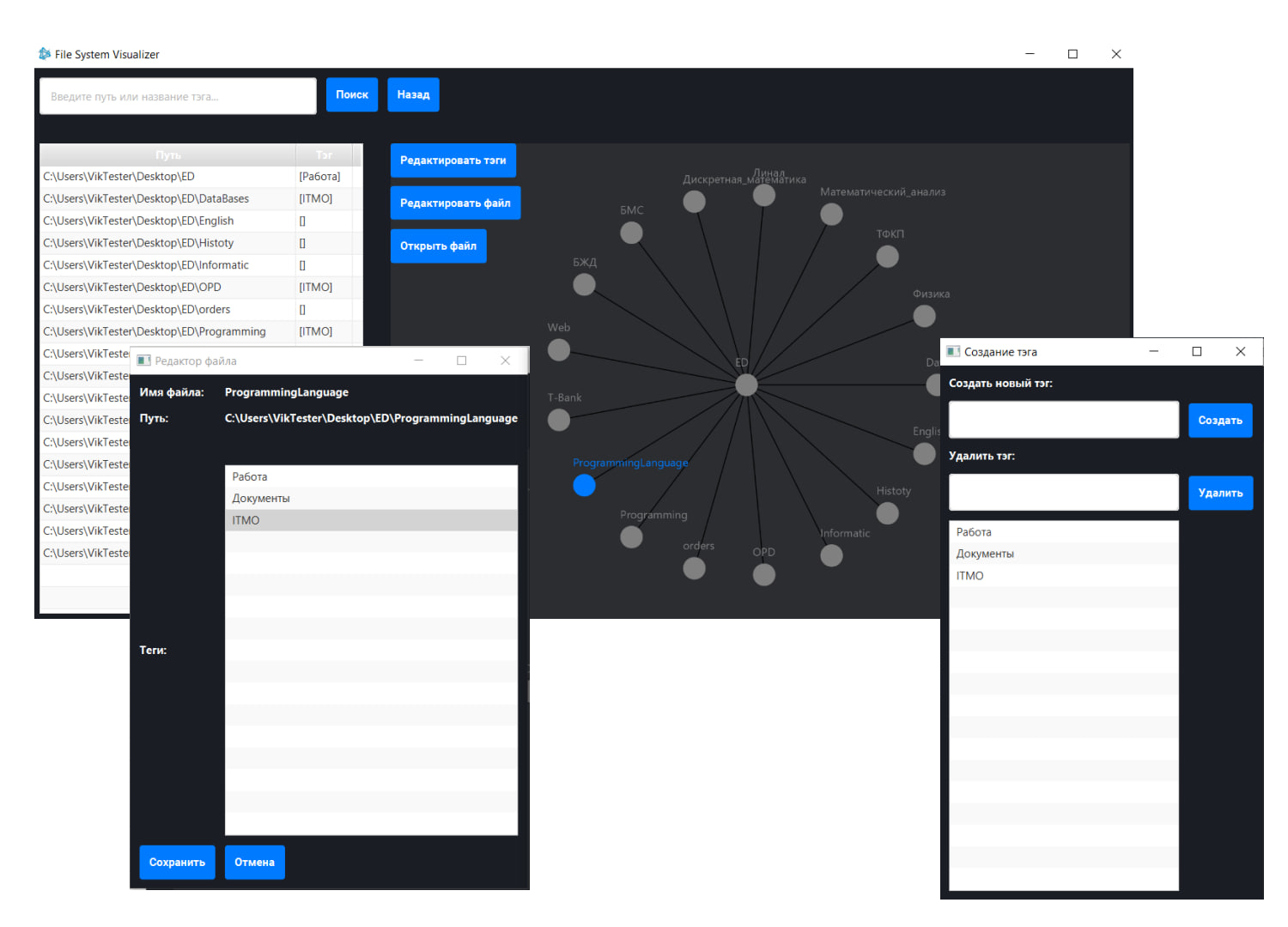
Task: Cancel editing with Отмена
Action: 254,862
